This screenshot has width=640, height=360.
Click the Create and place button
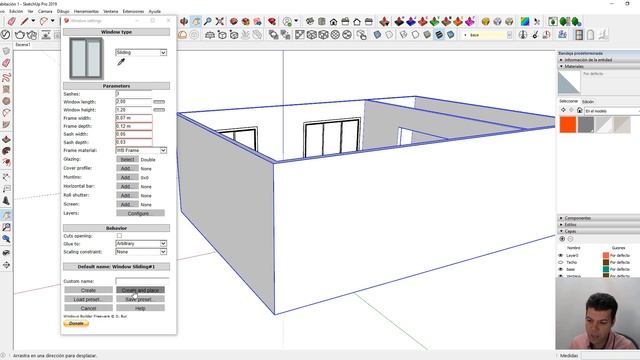pyautogui.click(x=140, y=290)
